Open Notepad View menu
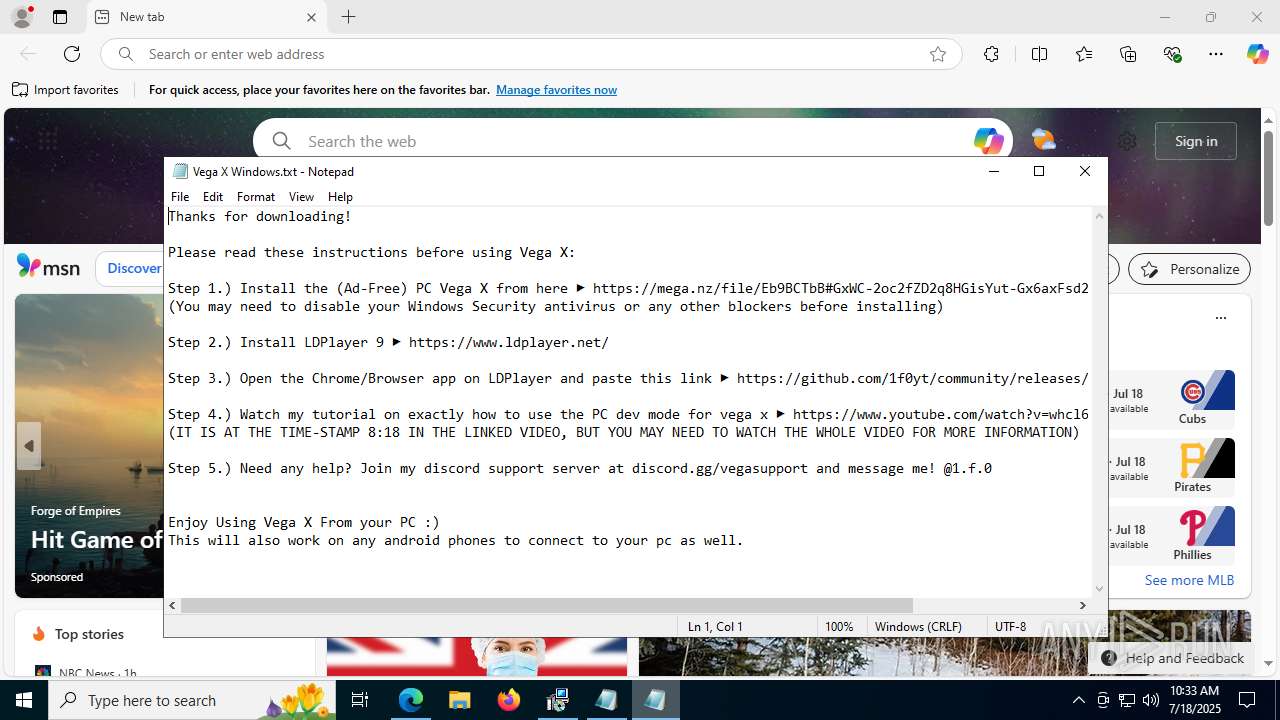The width and height of the screenshot is (1280, 720). (301, 197)
